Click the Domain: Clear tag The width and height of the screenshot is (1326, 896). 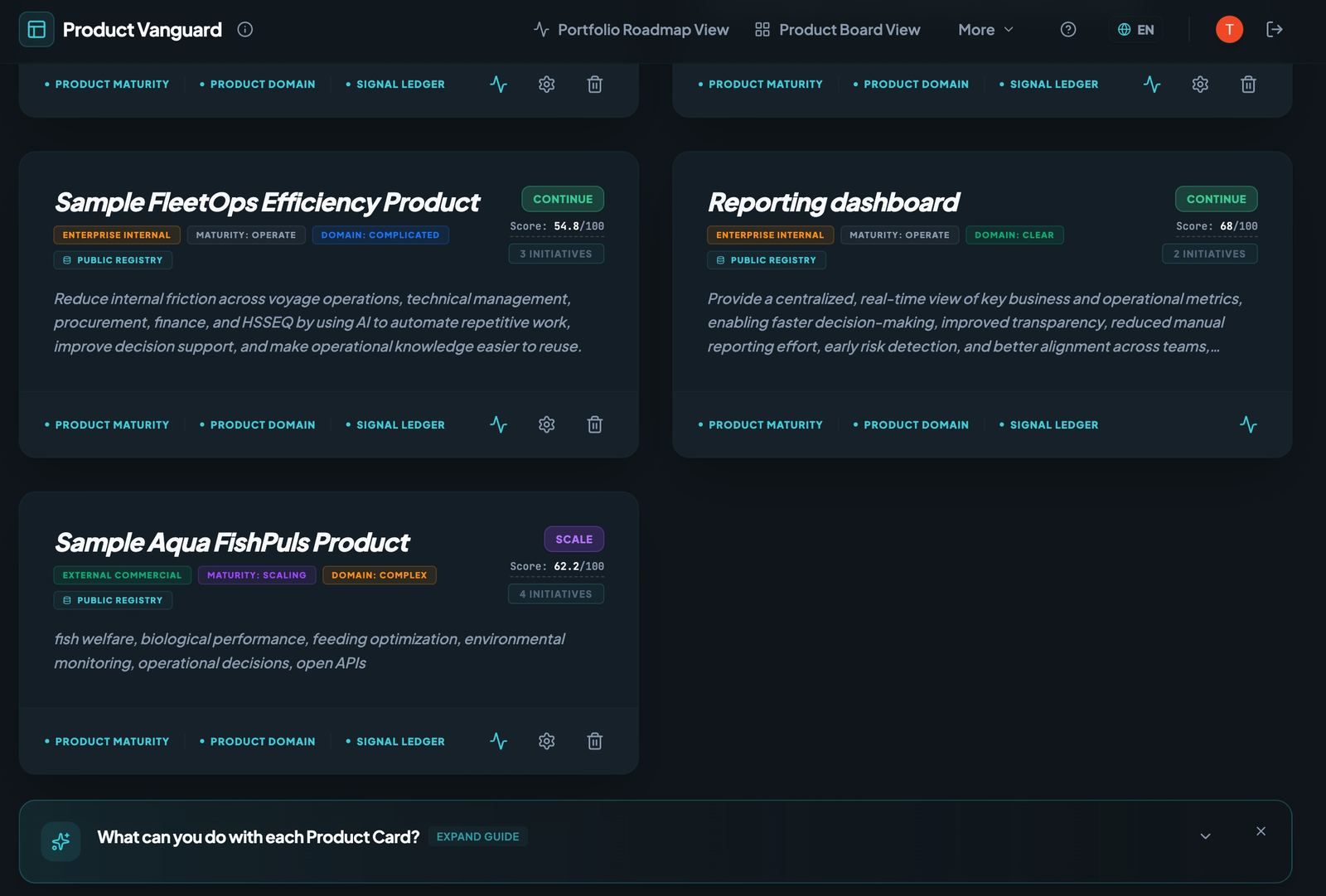1014,235
